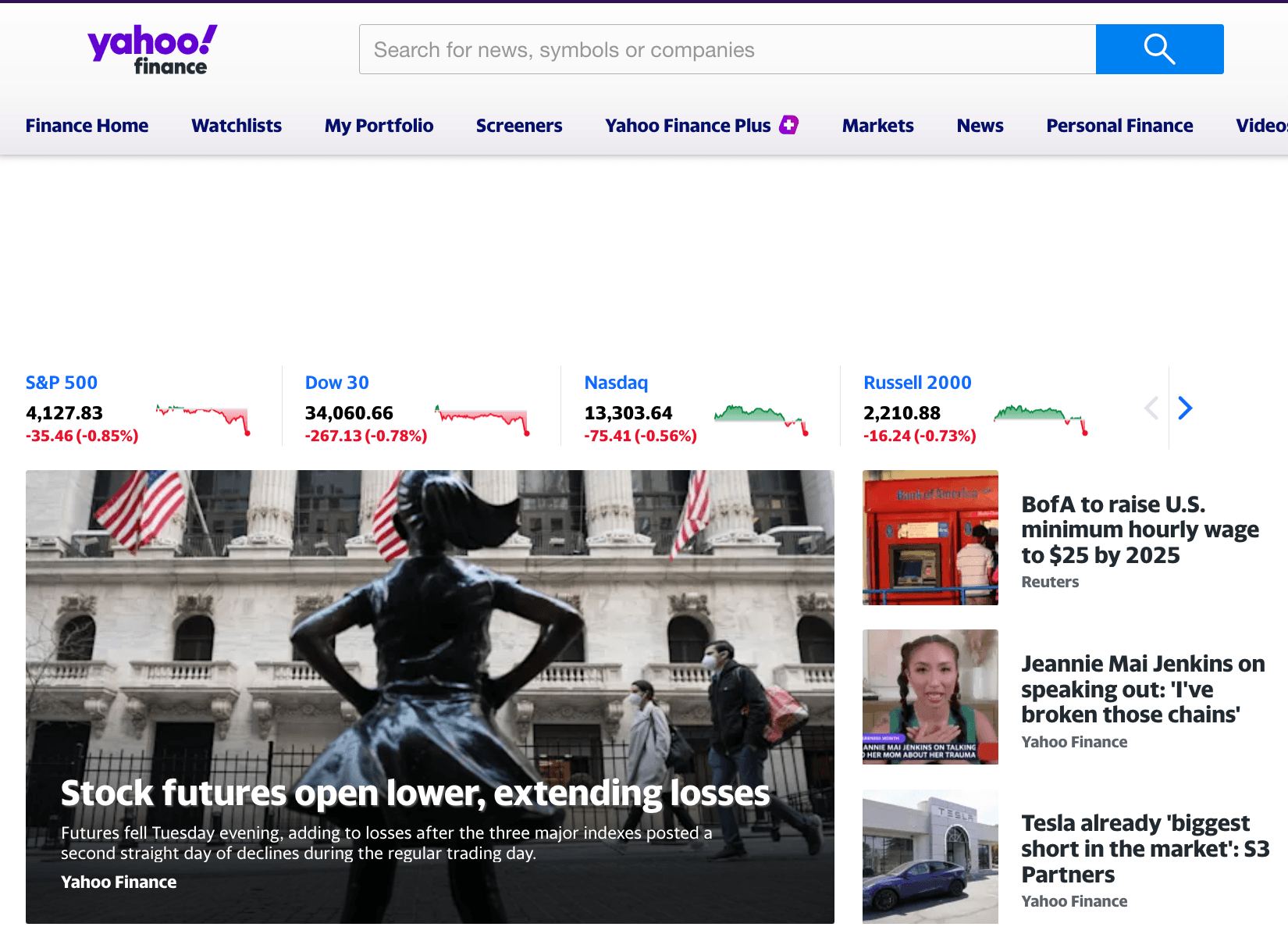Click the Jeannie Mai Jenkins video thumbnail

click(930, 697)
